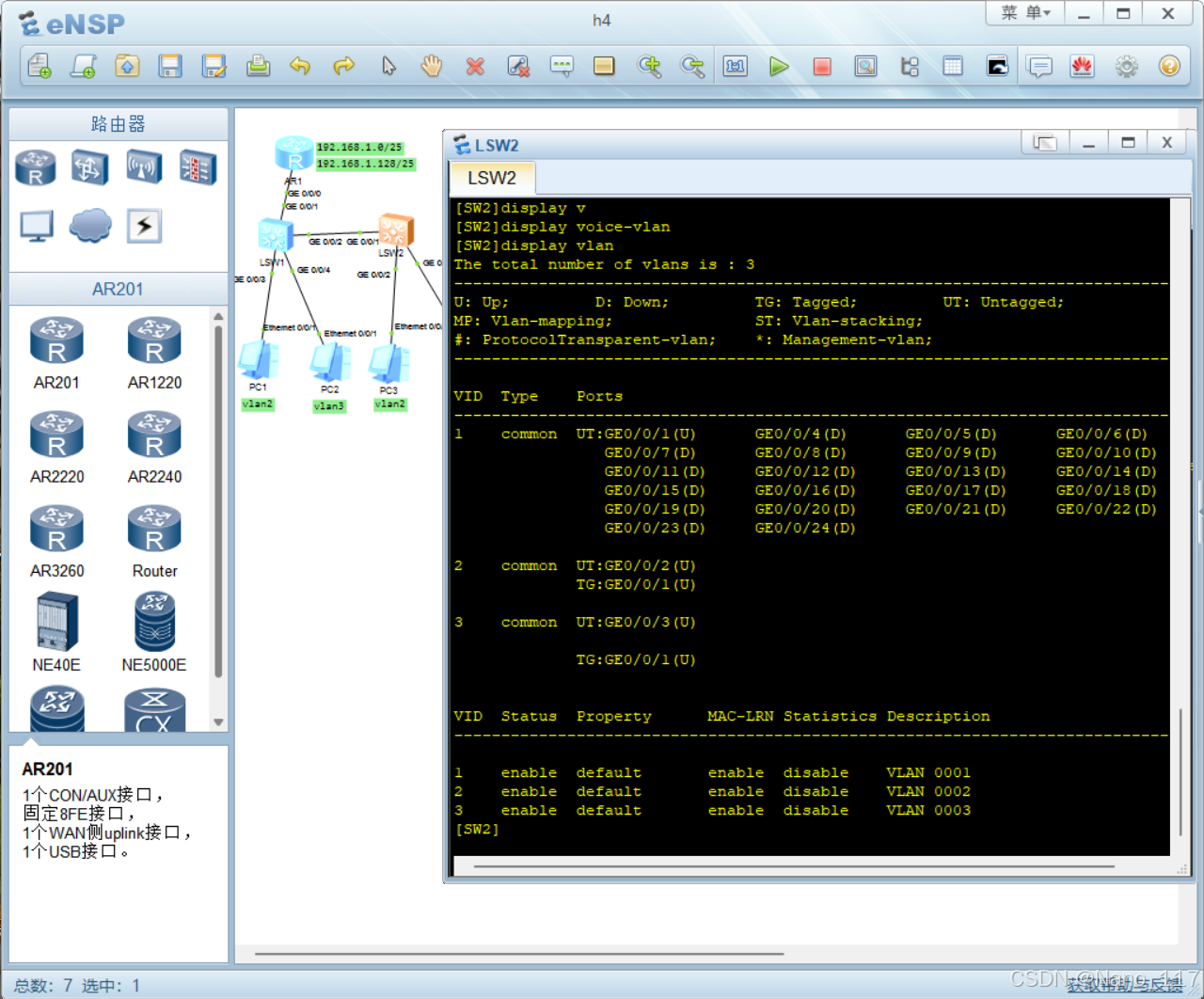
Task: Click the Data Capture toolbar icon
Action: coord(866,66)
